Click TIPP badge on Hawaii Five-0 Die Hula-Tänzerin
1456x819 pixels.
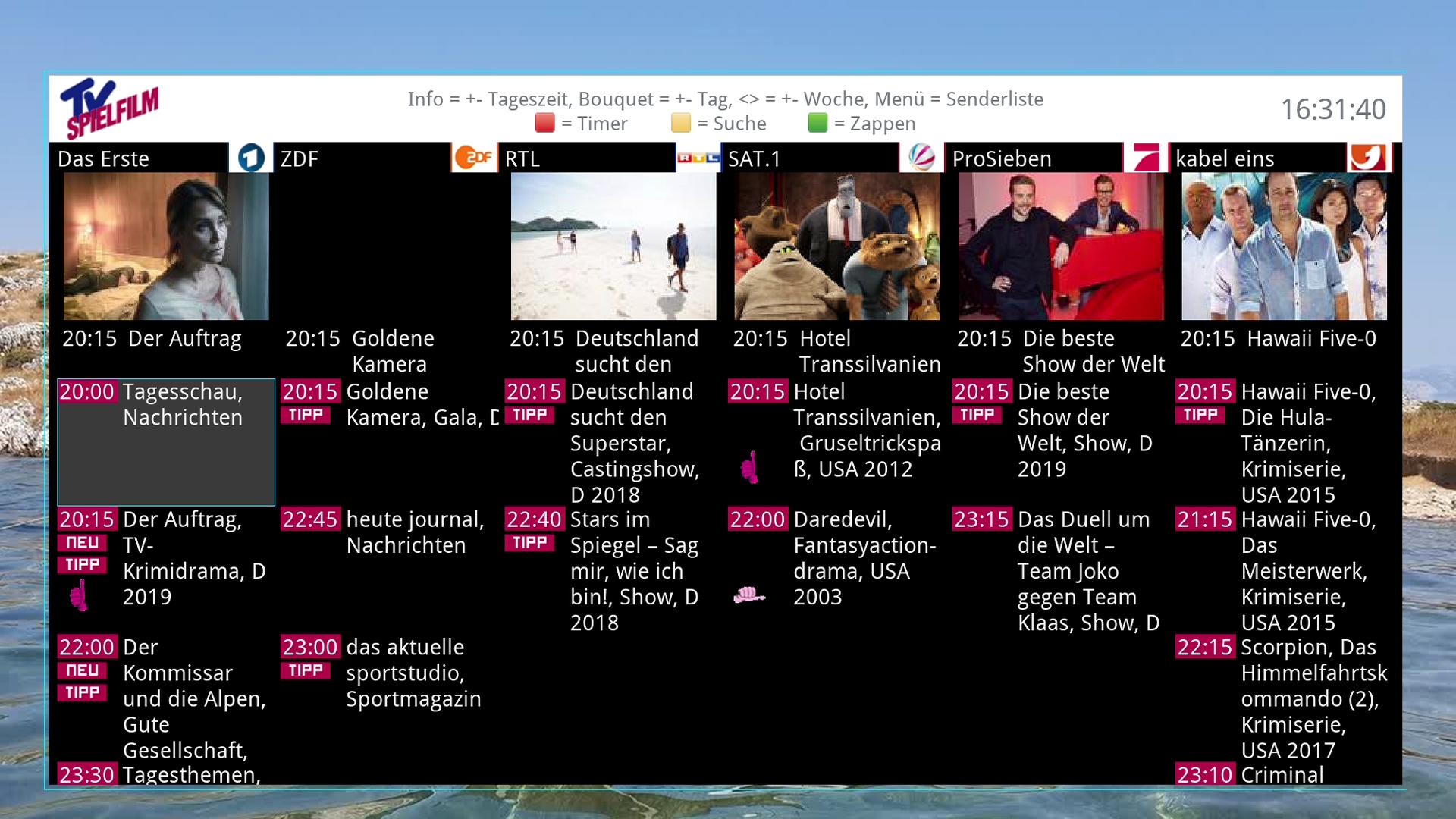coord(1200,415)
